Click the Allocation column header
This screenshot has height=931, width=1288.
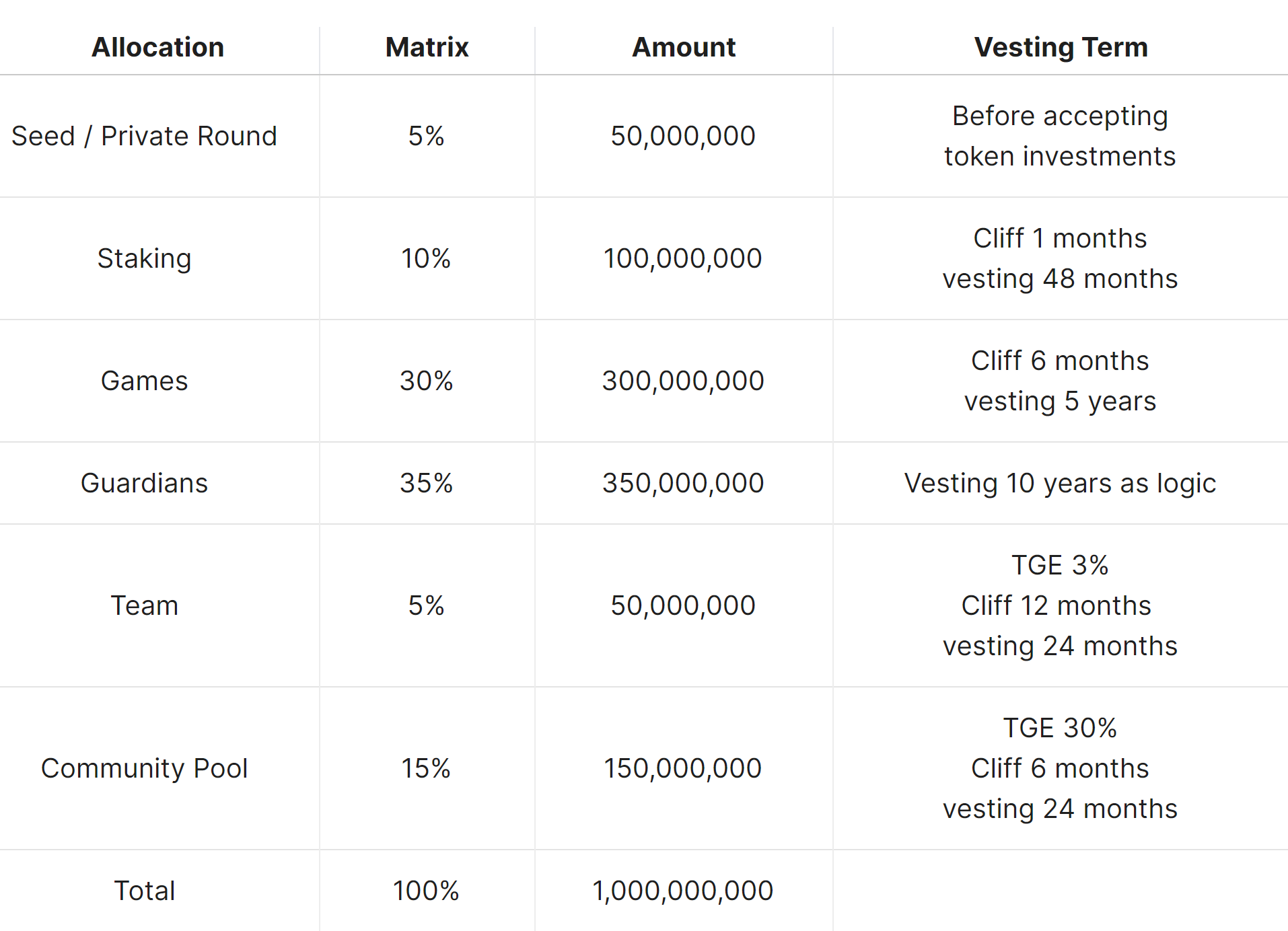coord(157,47)
